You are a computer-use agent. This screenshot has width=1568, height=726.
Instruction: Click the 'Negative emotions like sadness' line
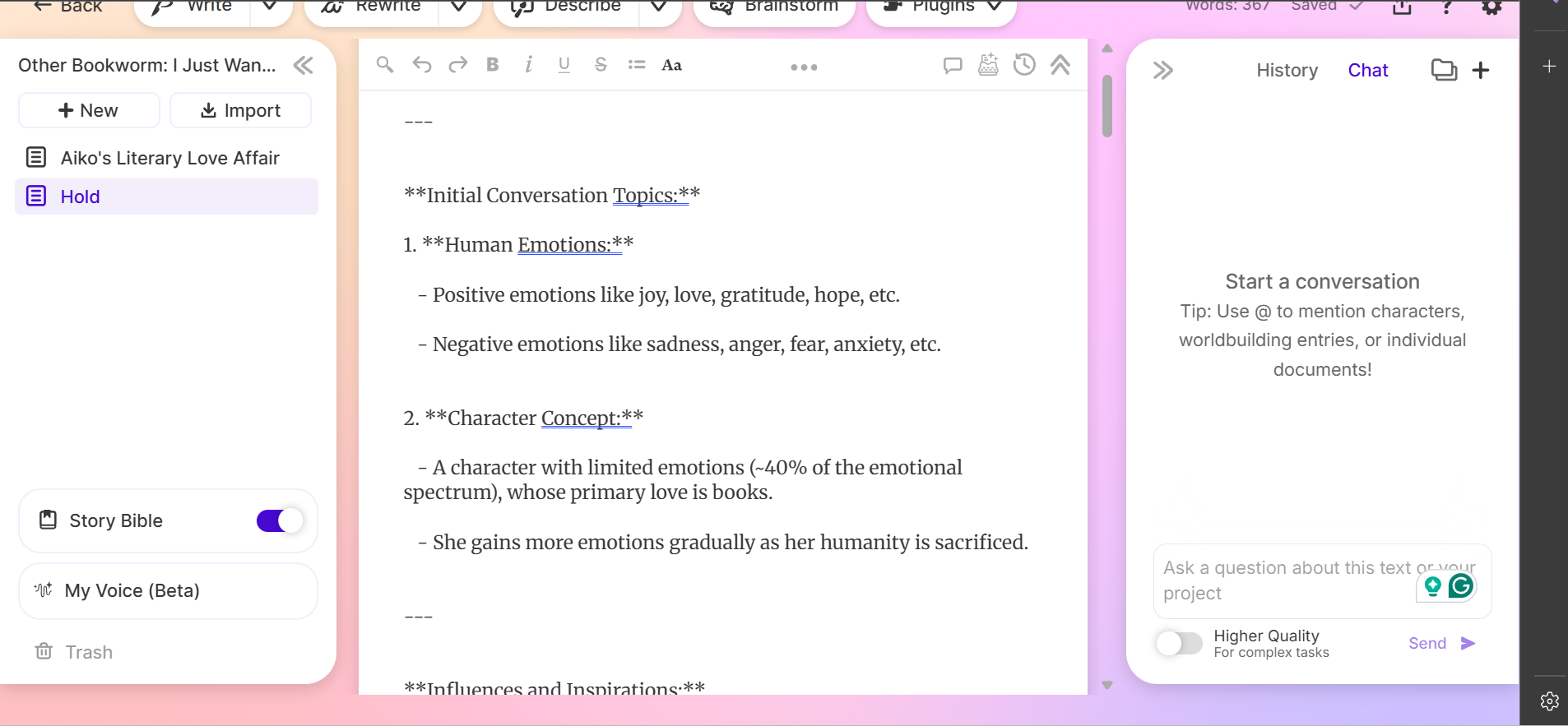[680, 345]
